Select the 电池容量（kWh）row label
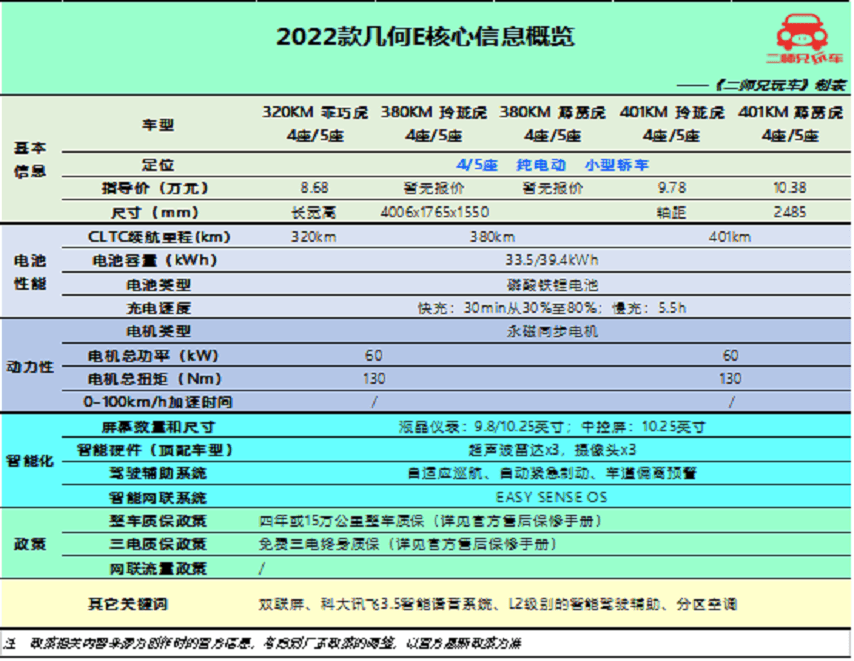Image resolution: width=854 pixels, height=661 pixels. pos(155,260)
